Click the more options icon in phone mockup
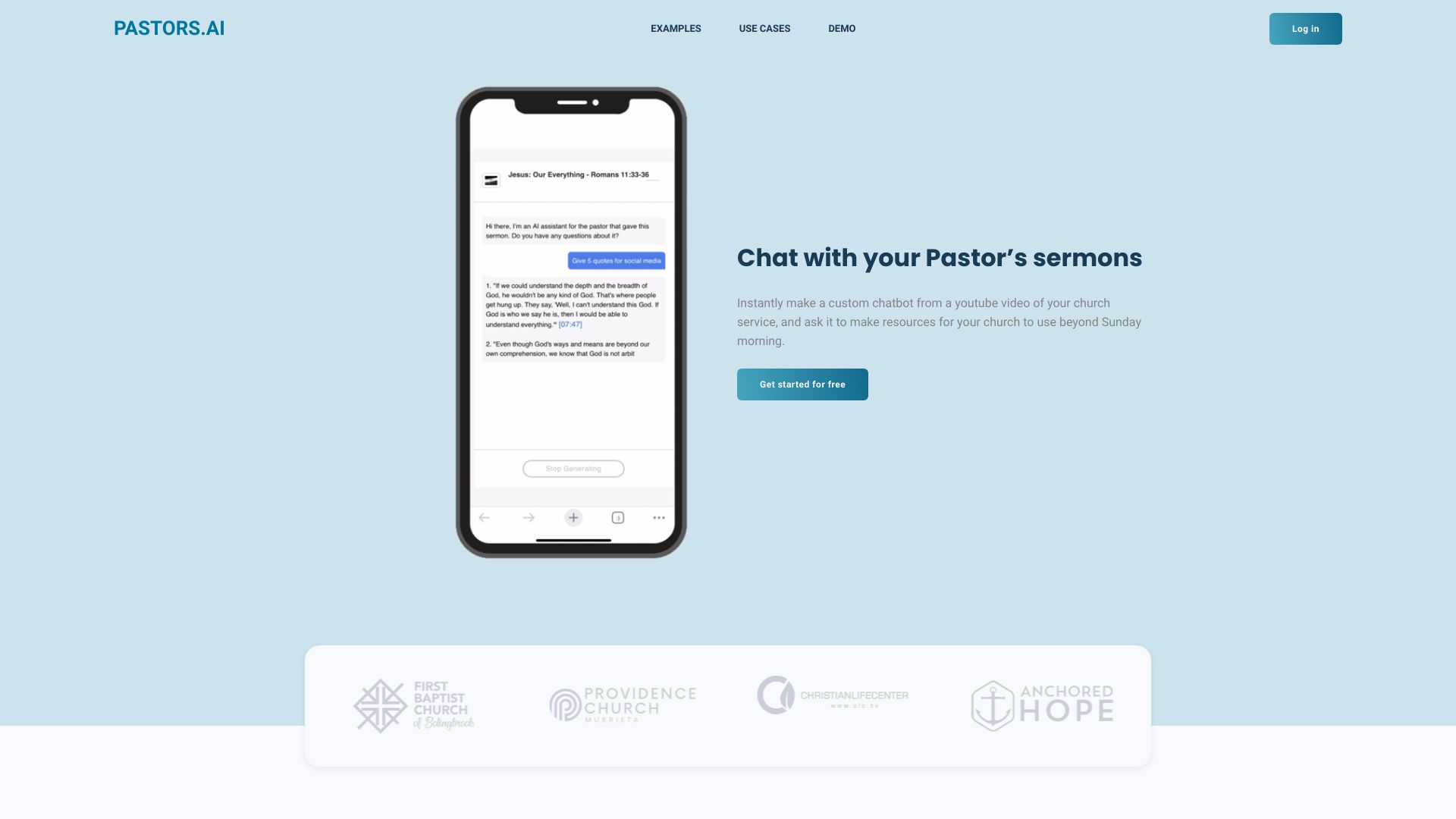 659,517
